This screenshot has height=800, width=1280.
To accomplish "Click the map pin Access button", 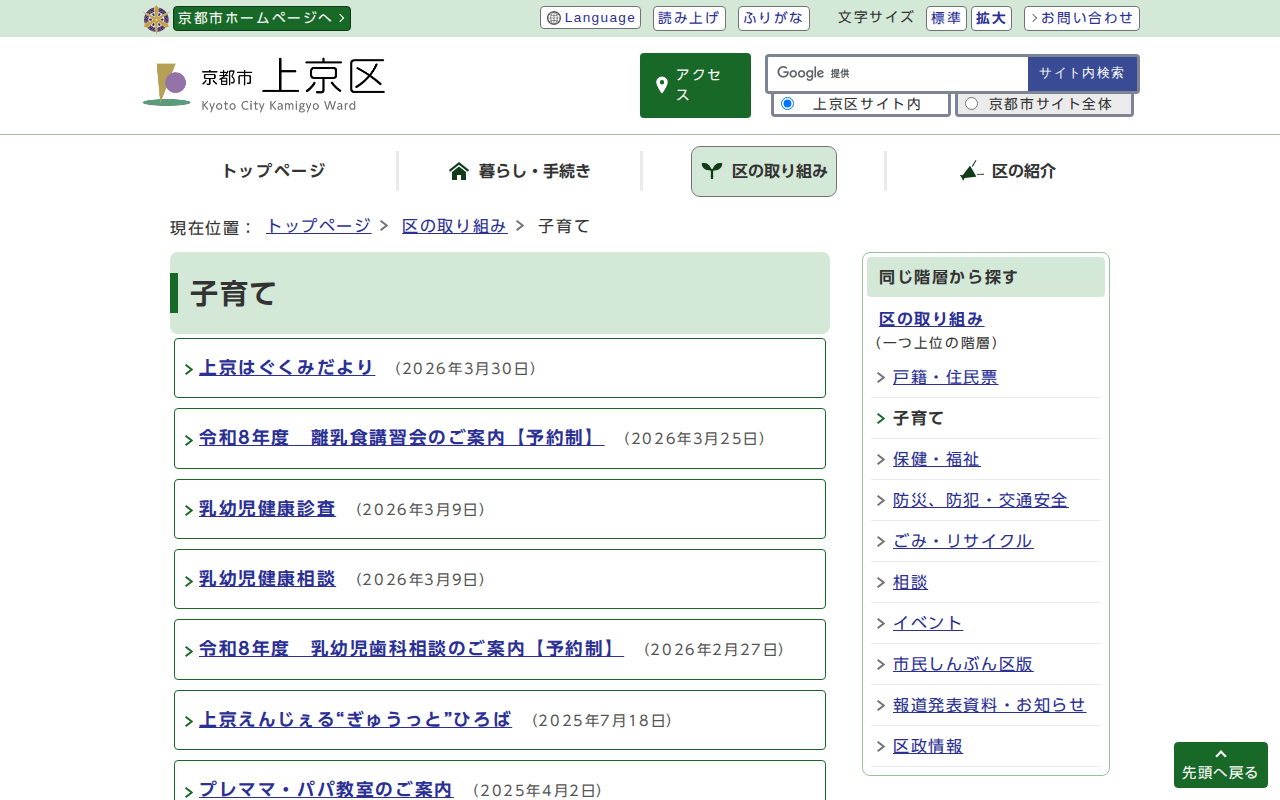I will pyautogui.click(x=695, y=86).
